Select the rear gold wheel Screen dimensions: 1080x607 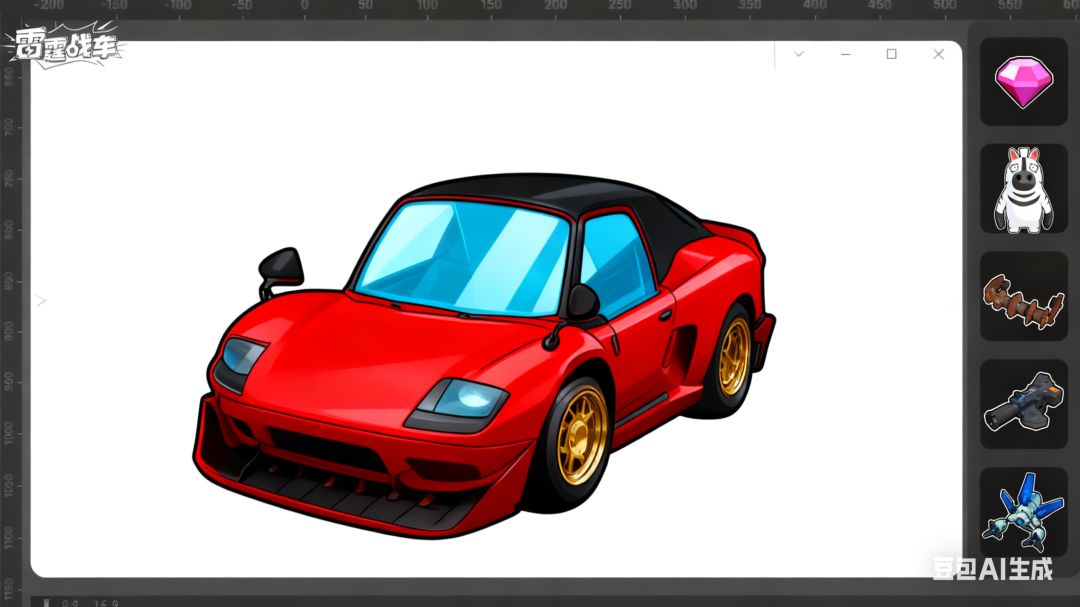tap(733, 356)
